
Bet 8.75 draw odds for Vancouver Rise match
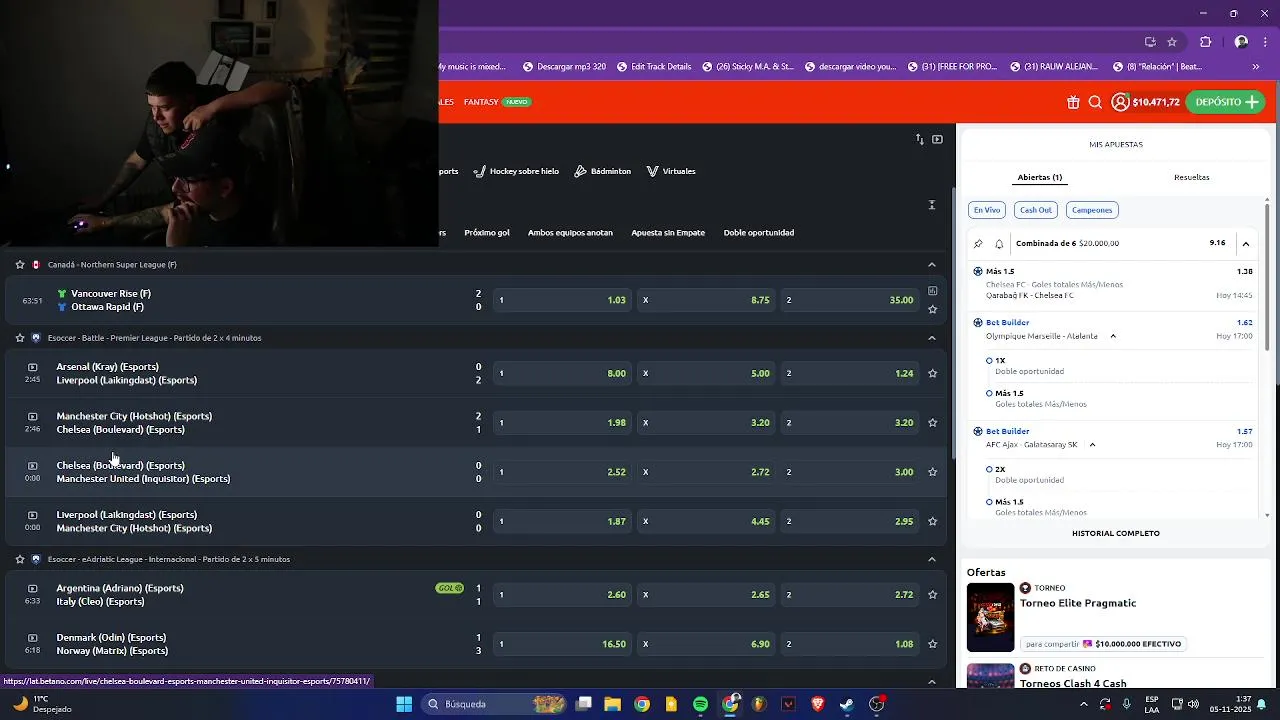pyautogui.click(x=707, y=300)
